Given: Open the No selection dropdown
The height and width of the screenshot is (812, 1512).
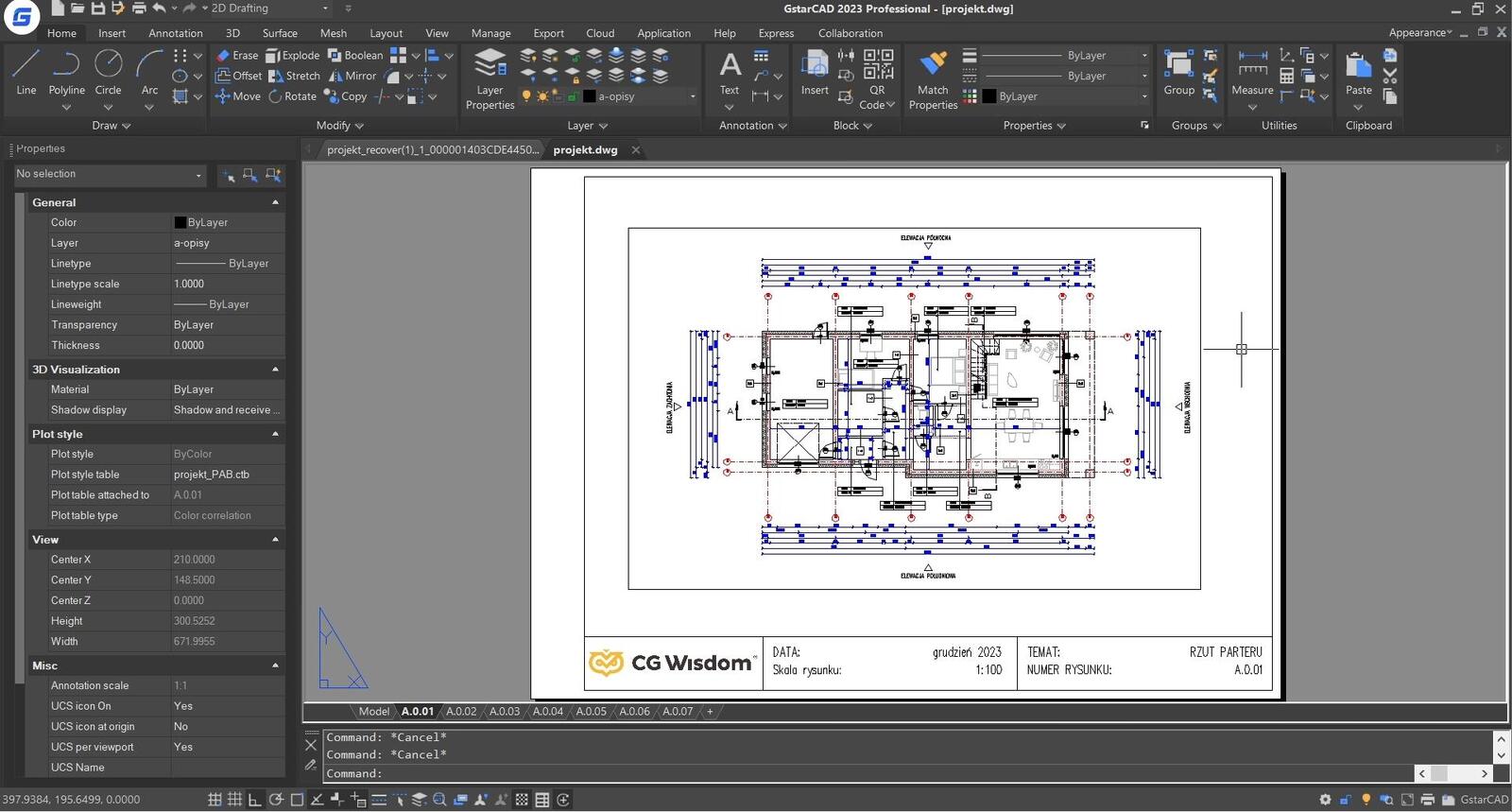Looking at the screenshot, I should [x=110, y=175].
